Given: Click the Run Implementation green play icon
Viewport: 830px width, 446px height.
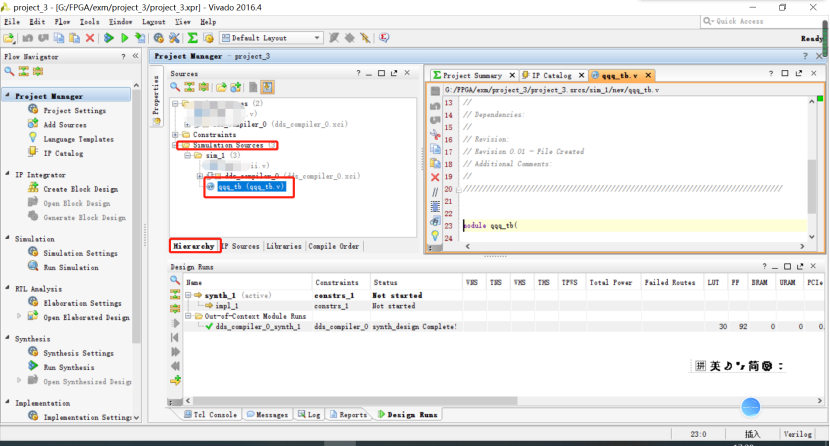Looking at the screenshot, I should click(124, 38).
